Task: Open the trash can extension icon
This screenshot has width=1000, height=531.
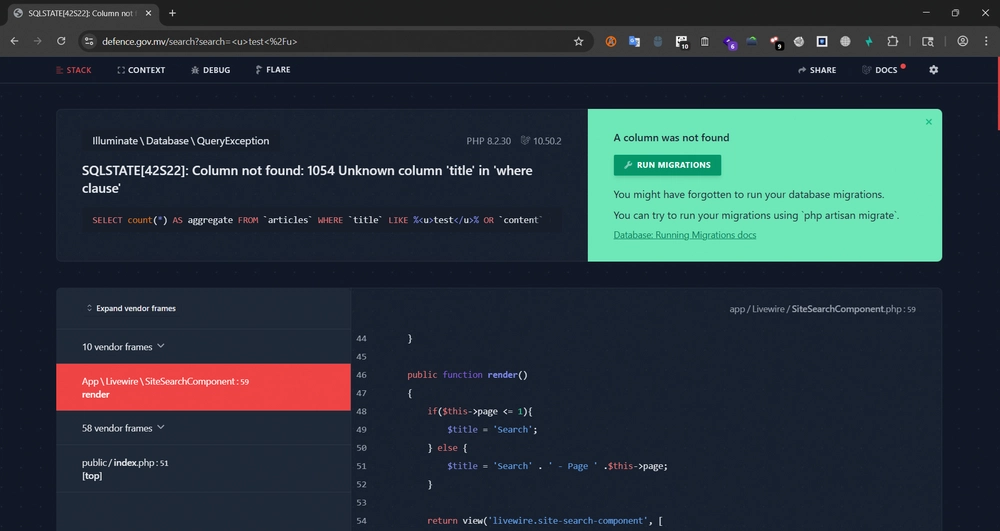Action: pyautogui.click(x=705, y=41)
